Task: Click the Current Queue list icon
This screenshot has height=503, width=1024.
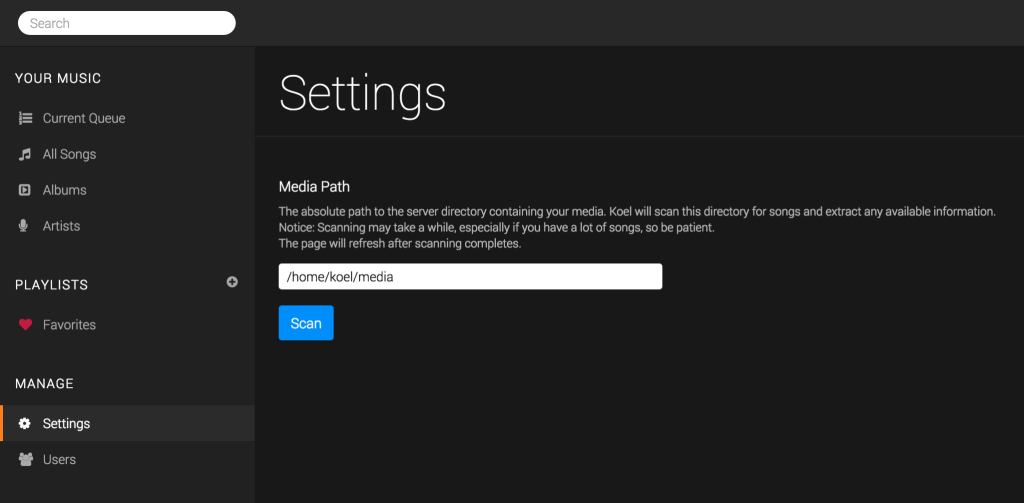Action: coord(25,118)
